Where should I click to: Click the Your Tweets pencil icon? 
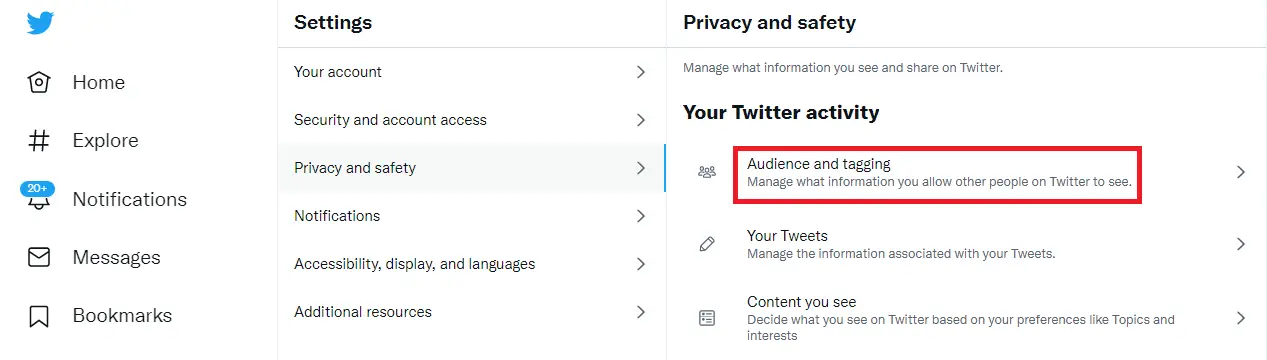click(x=707, y=244)
